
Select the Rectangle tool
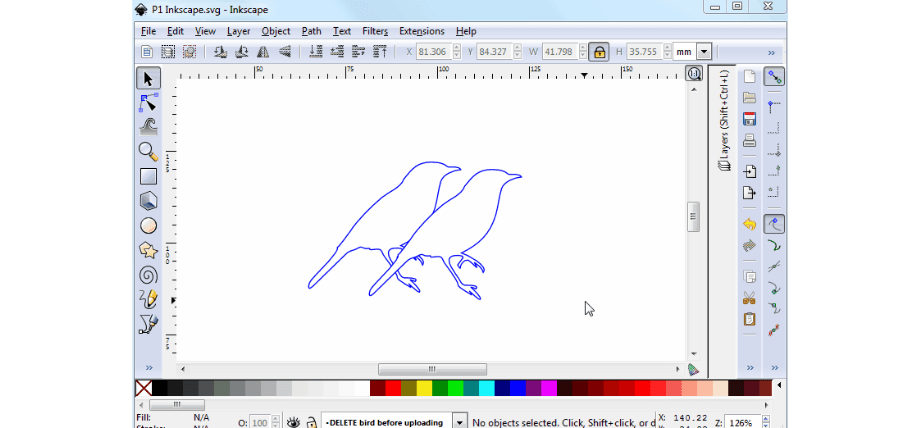click(x=148, y=176)
